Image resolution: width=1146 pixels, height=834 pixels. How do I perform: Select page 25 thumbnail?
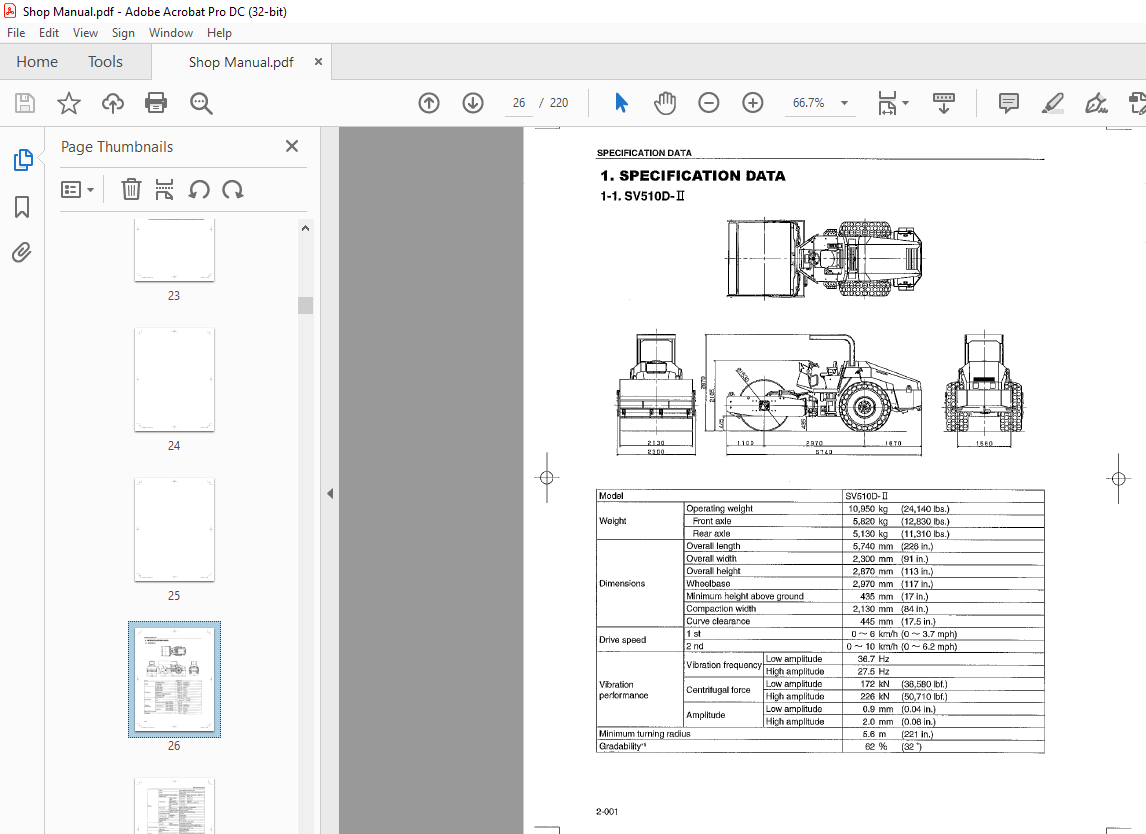click(x=174, y=529)
